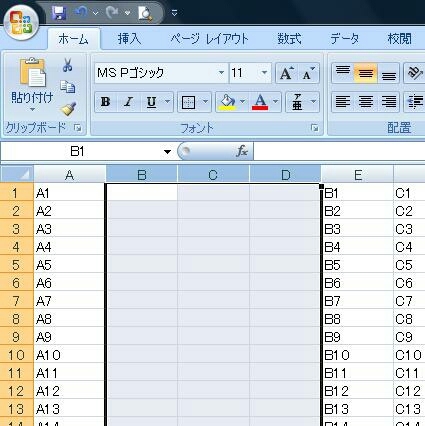Undo the last action
The image size is (425, 426).
[81, 12]
